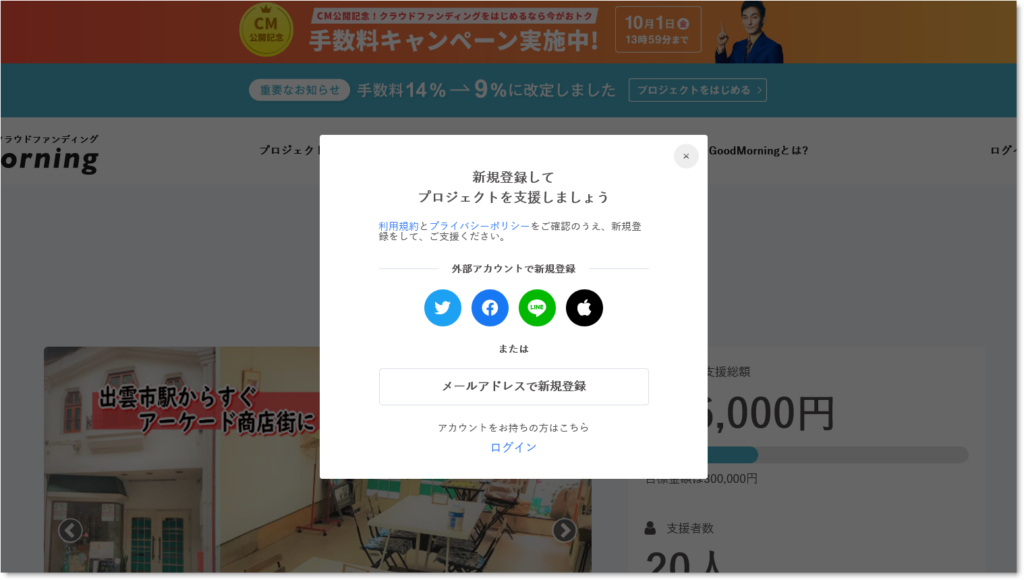Image resolution: width=1024 pixels, height=580 pixels.
Task: Open the プロジェクト menu item
Action: pos(289,151)
